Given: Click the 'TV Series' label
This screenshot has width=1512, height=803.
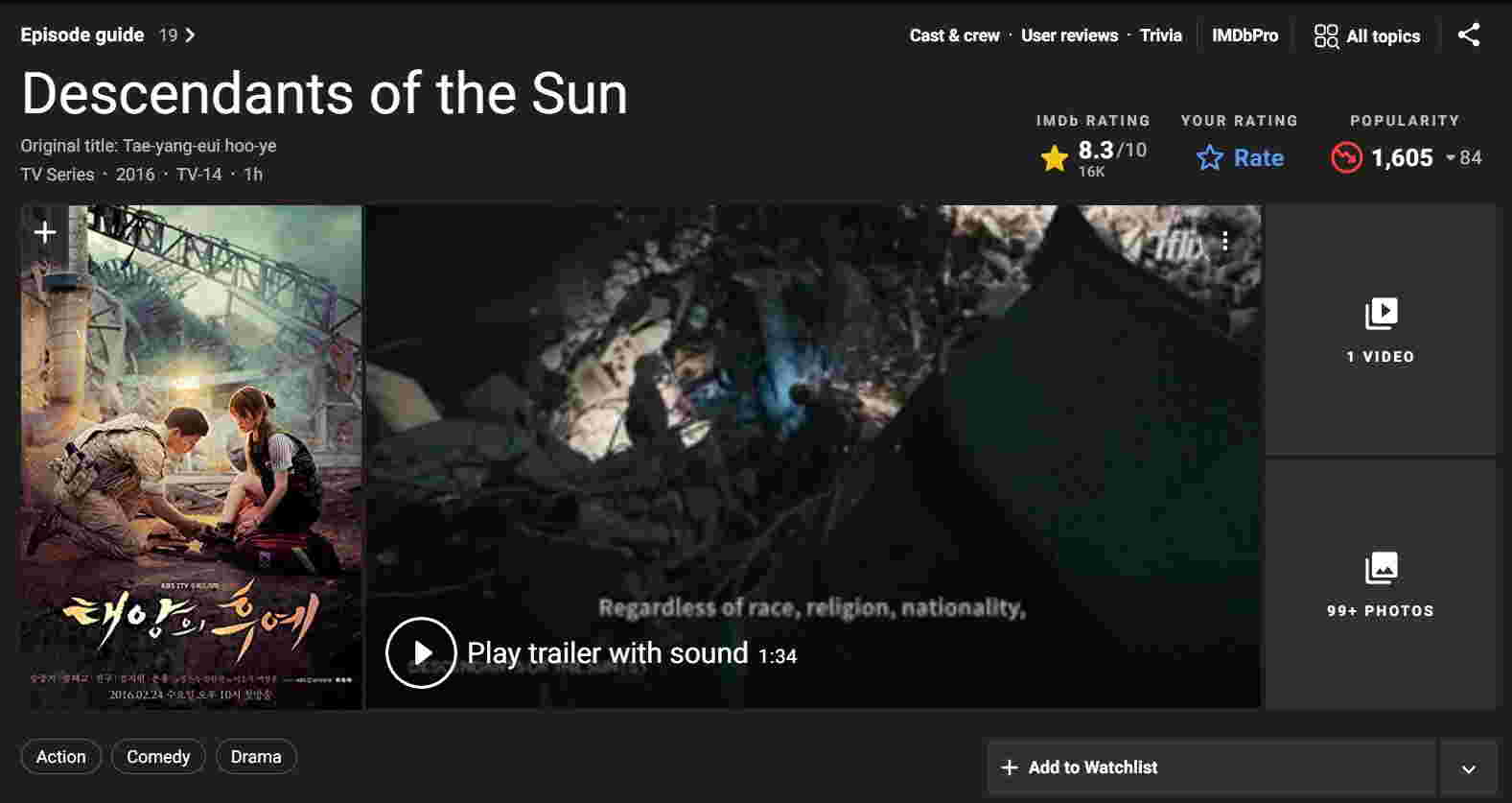Looking at the screenshot, I should click(58, 175).
